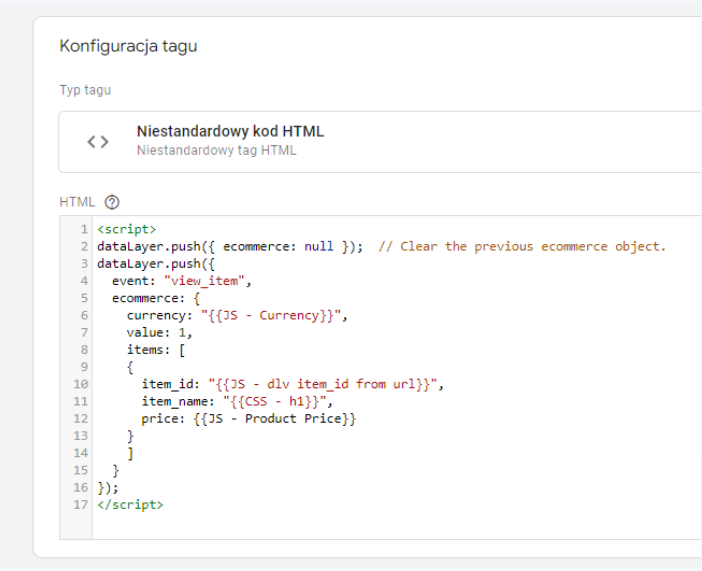Click the "view_item" event string
Screen dimensions: 702x571
(x=204, y=281)
